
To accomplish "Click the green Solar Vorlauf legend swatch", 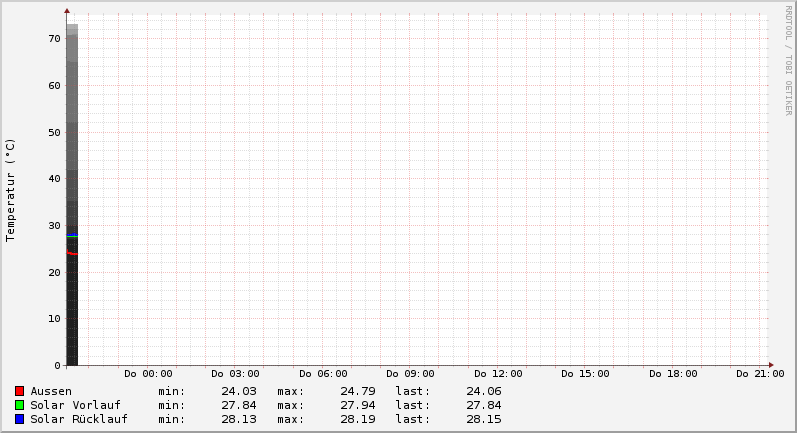I will (x=19, y=406).
